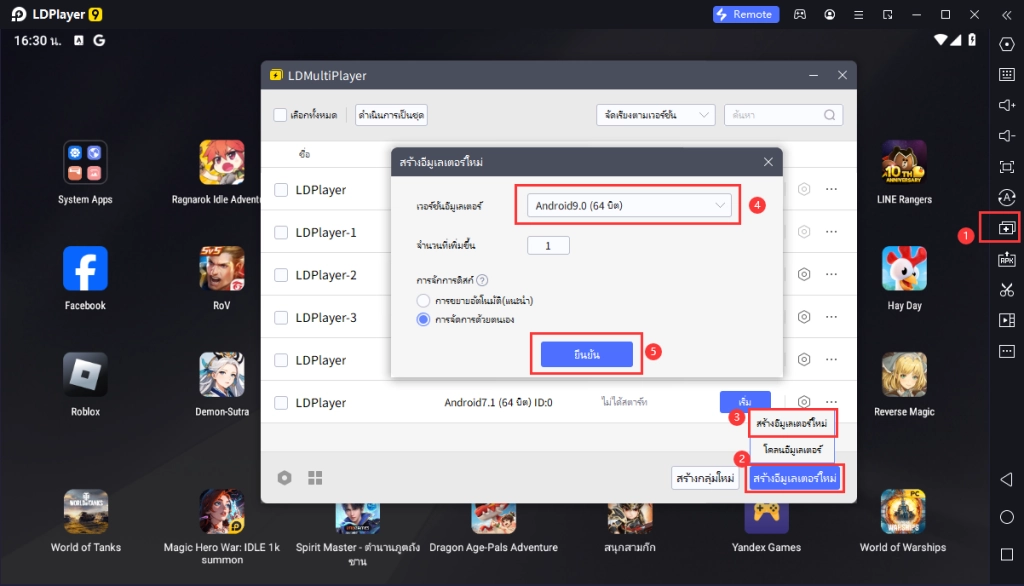Check the LDPlayer Android7.1 ID:0 row checkbox
The width and height of the screenshot is (1024, 586).
pos(281,402)
